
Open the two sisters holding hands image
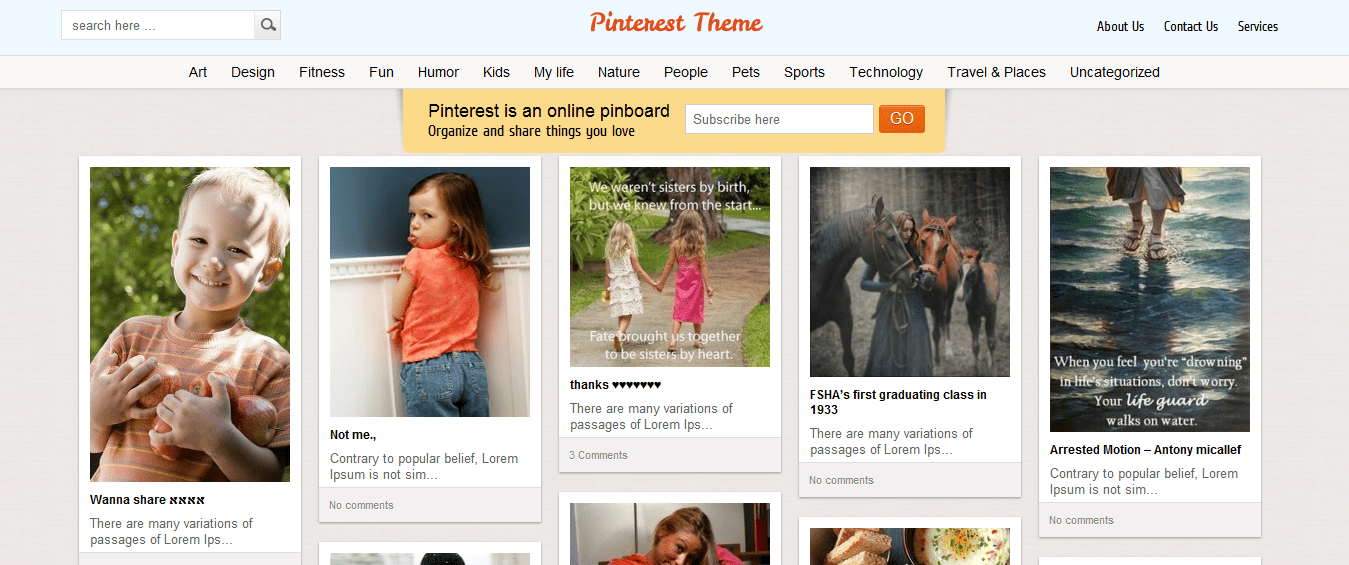point(670,267)
